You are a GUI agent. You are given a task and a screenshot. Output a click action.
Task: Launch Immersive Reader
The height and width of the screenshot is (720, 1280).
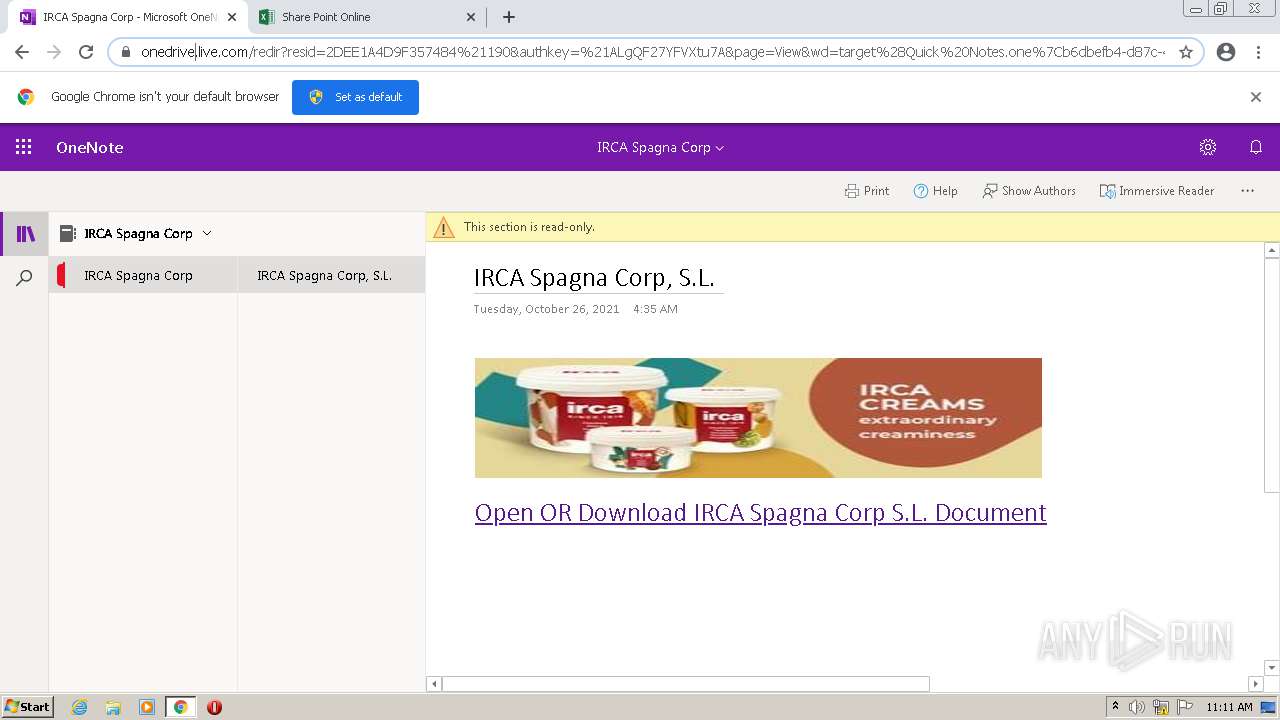1157,191
